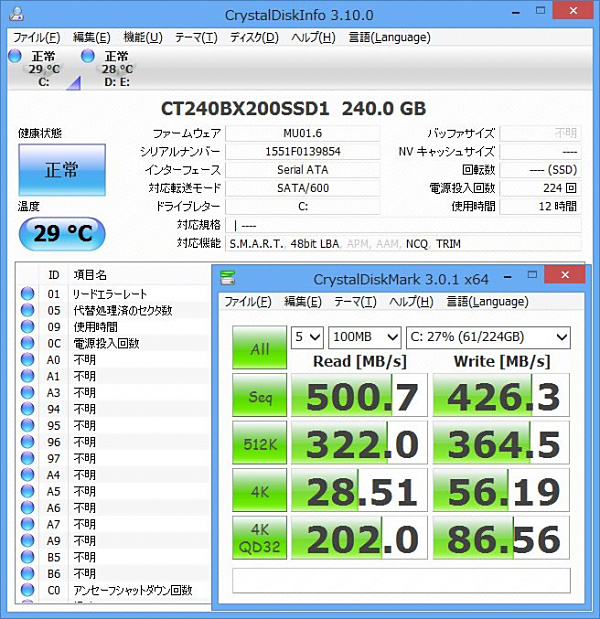
Task: Click the 使用時間 value 12 時間
Action: click(x=540, y=206)
